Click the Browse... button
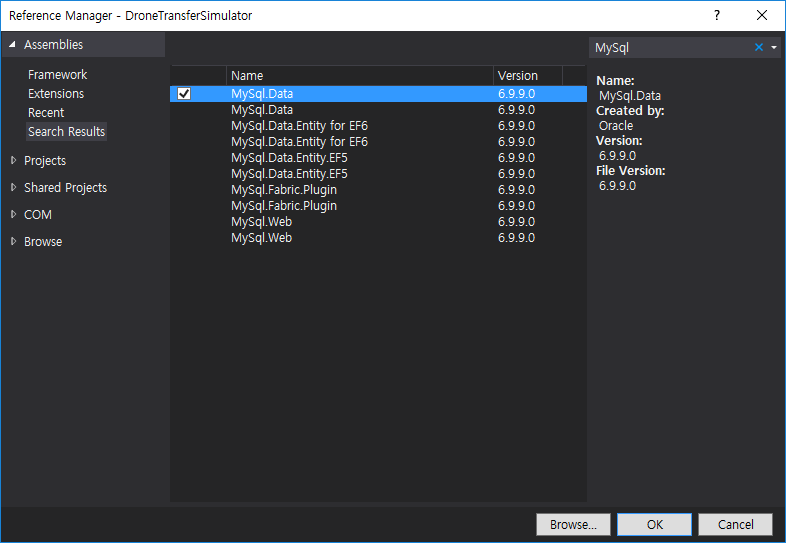 (x=573, y=524)
